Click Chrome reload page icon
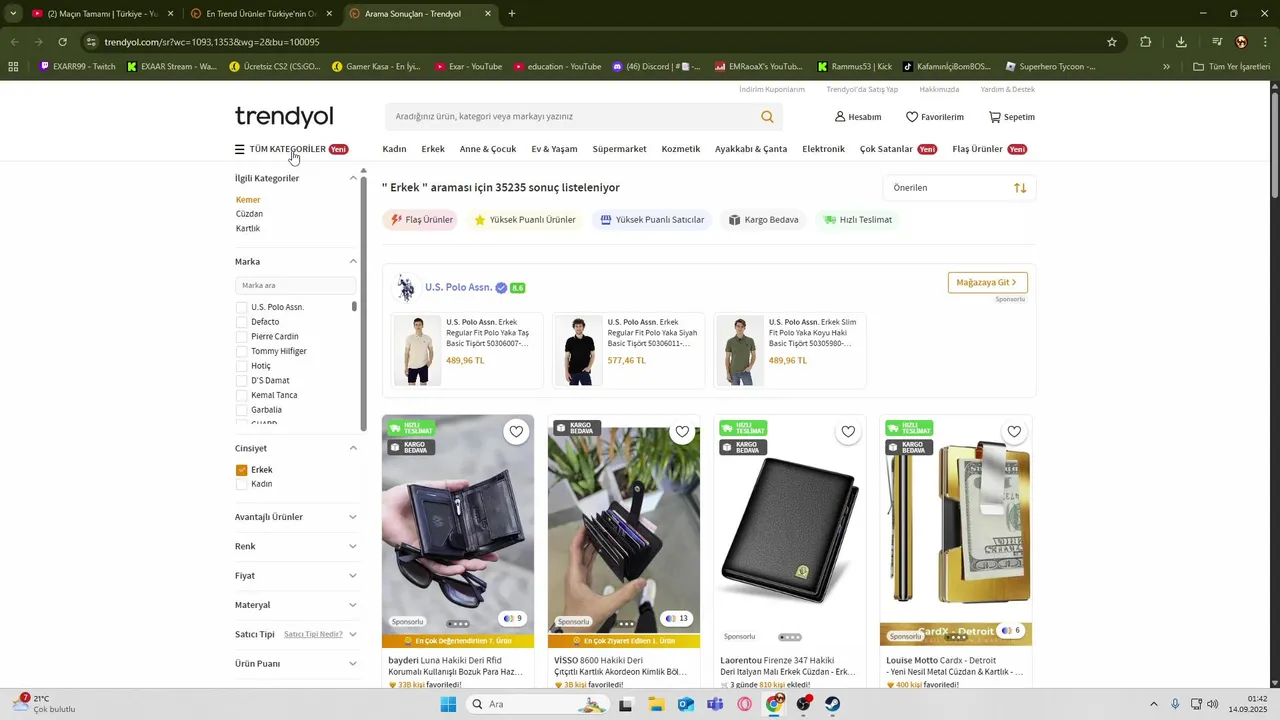 [62, 42]
